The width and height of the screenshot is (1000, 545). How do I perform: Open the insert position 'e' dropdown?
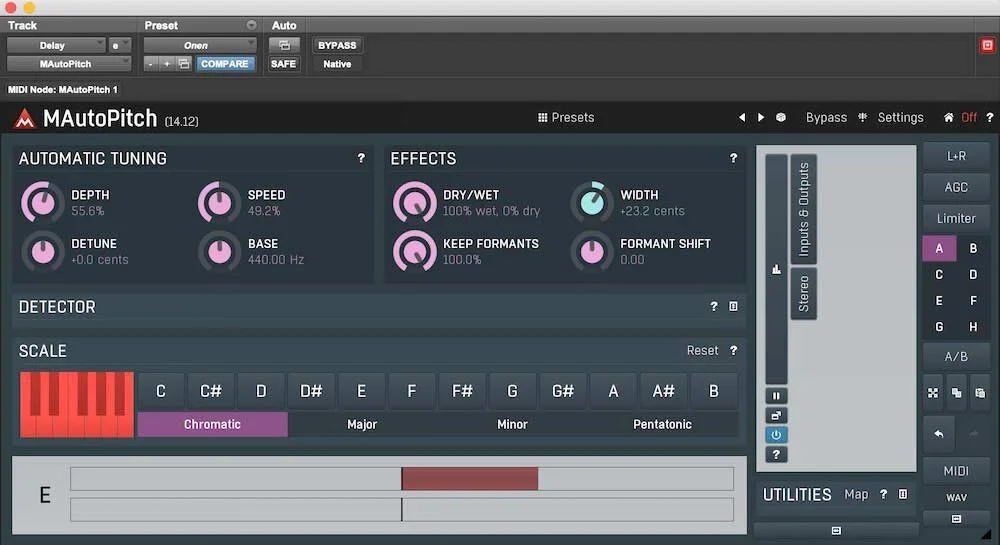point(120,45)
